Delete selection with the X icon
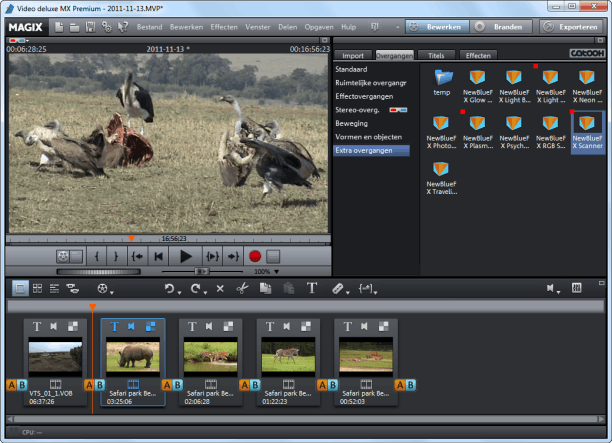612x443 pixels. pos(219,288)
